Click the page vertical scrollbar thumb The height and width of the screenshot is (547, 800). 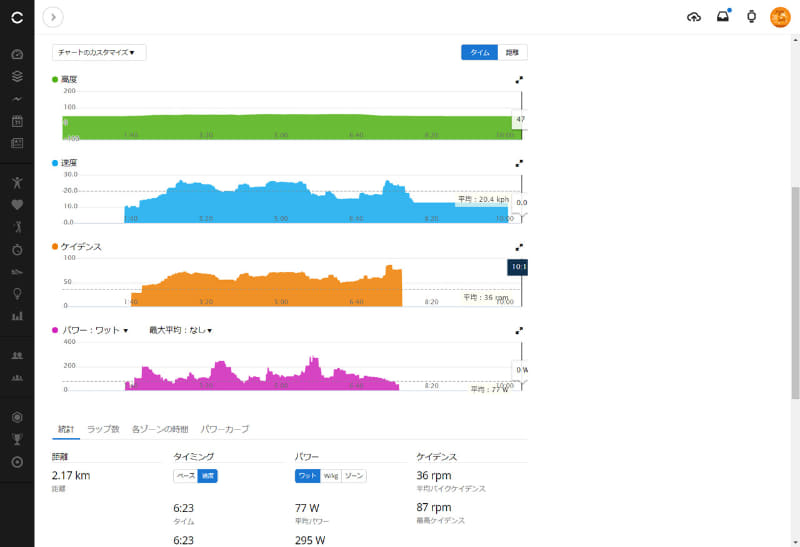795,293
